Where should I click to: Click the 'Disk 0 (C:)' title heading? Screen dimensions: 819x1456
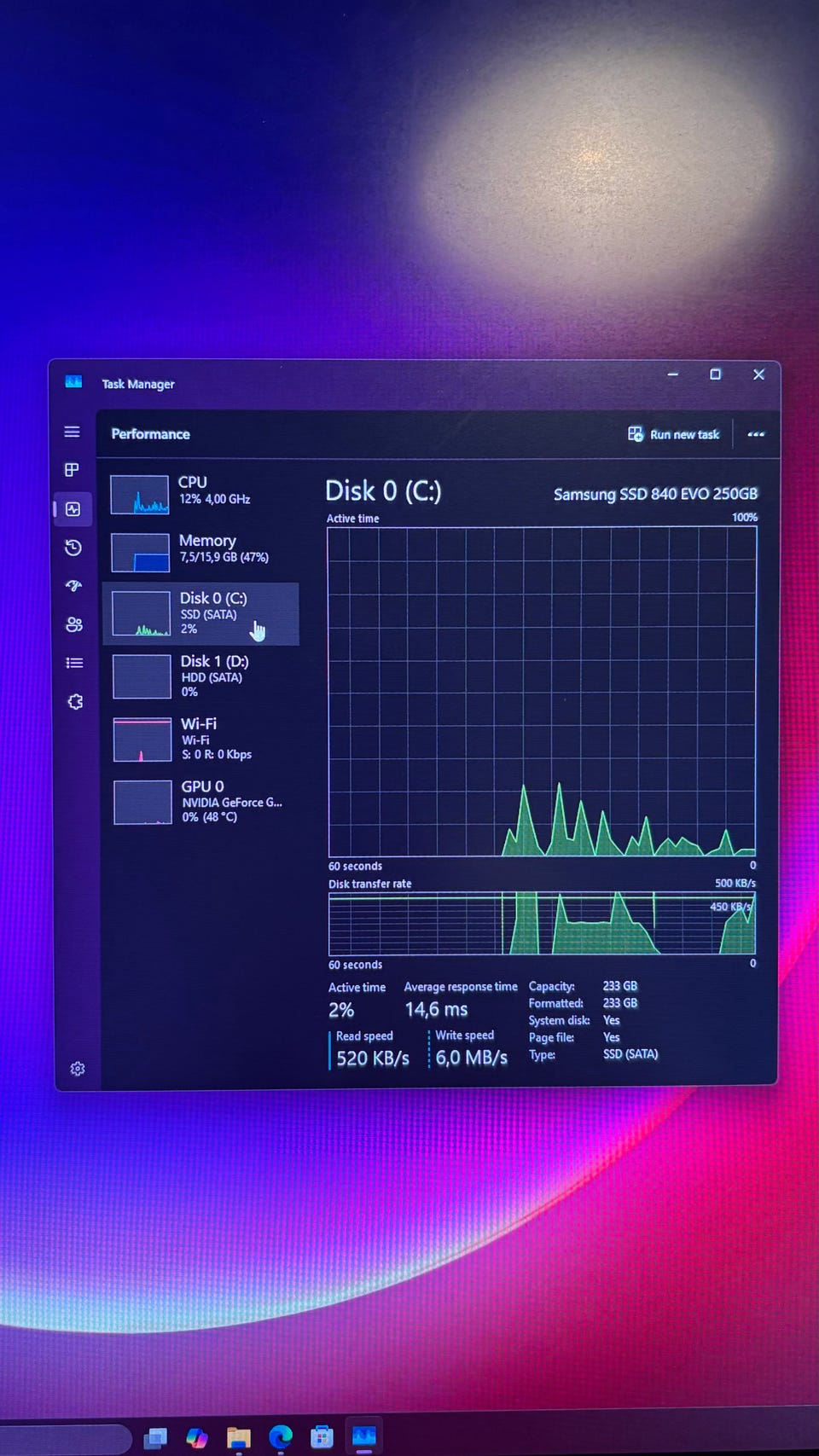383,491
